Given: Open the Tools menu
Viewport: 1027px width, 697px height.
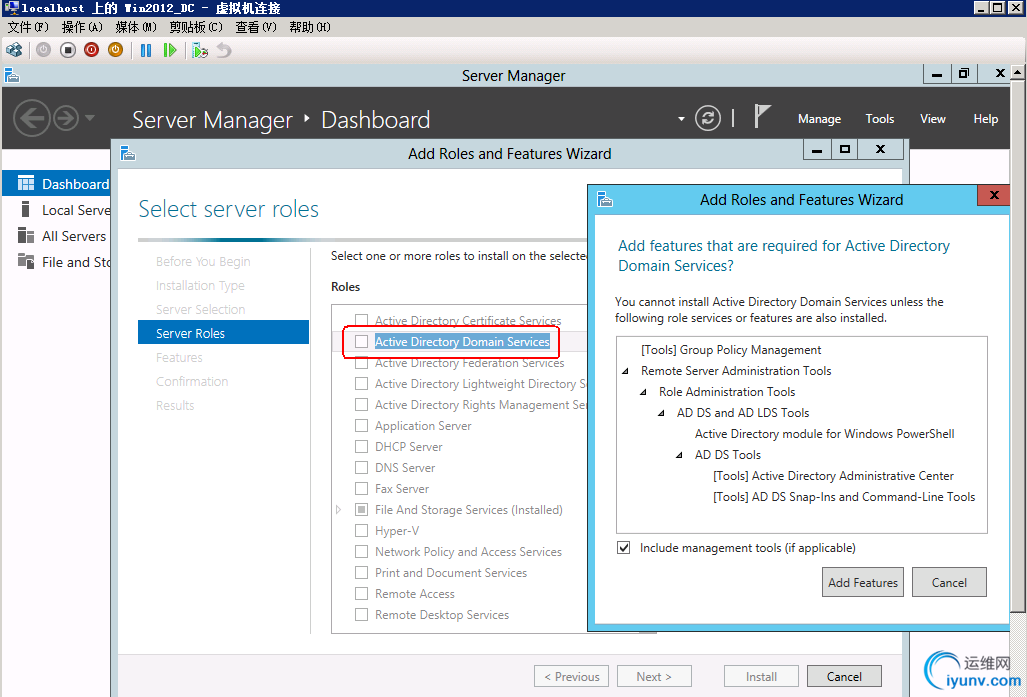Looking at the screenshot, I should pos(880,119).
